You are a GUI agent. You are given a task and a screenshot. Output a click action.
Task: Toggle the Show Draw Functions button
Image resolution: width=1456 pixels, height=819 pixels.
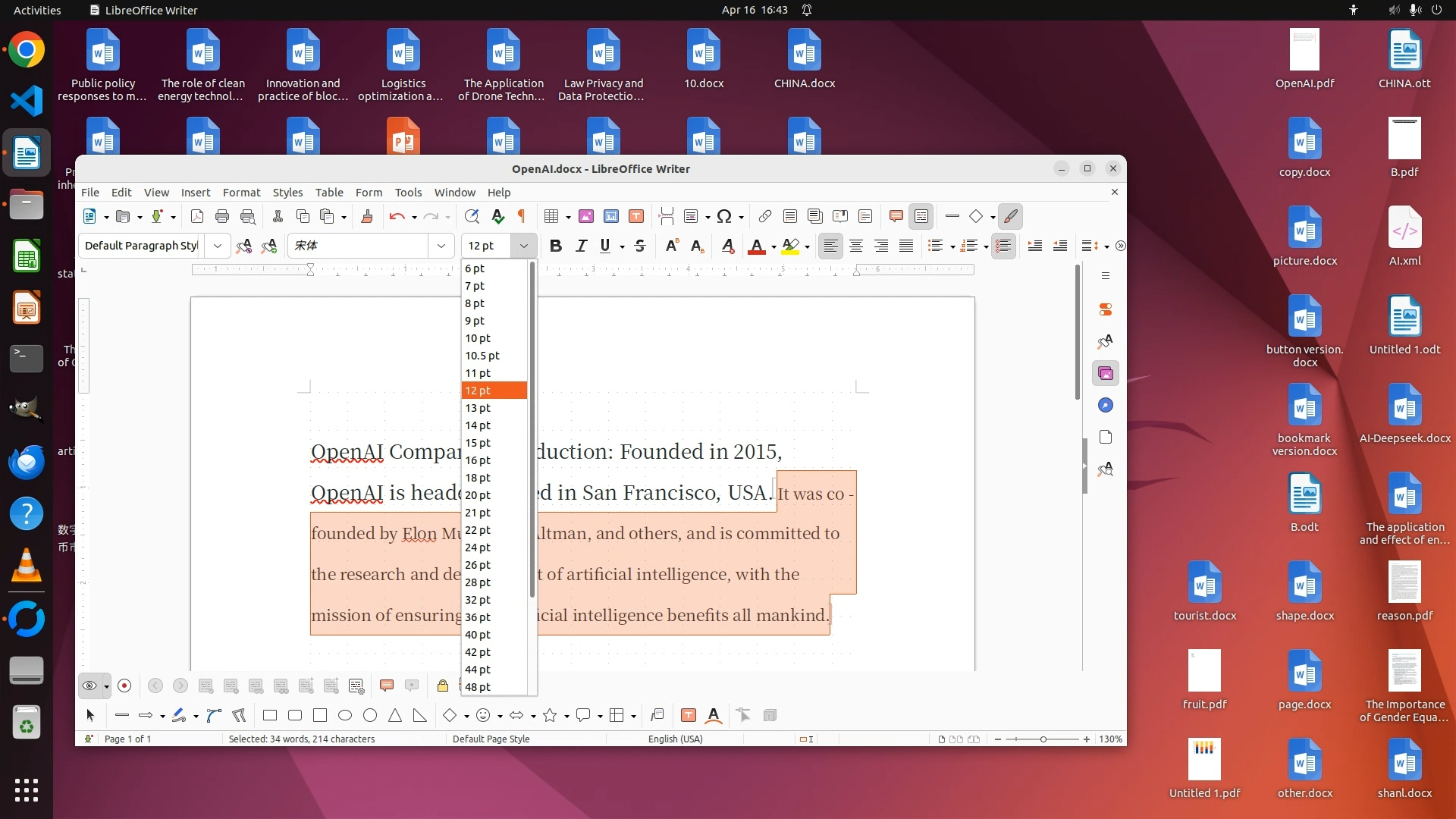(1010, 217)
